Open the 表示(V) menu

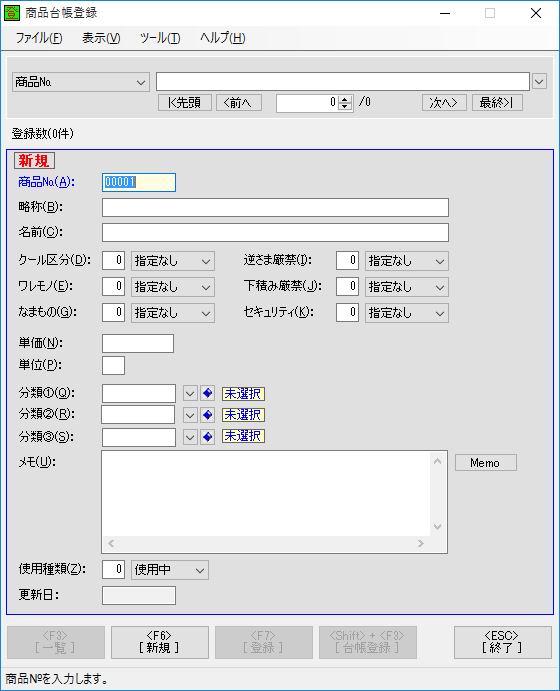pos(101,38)
